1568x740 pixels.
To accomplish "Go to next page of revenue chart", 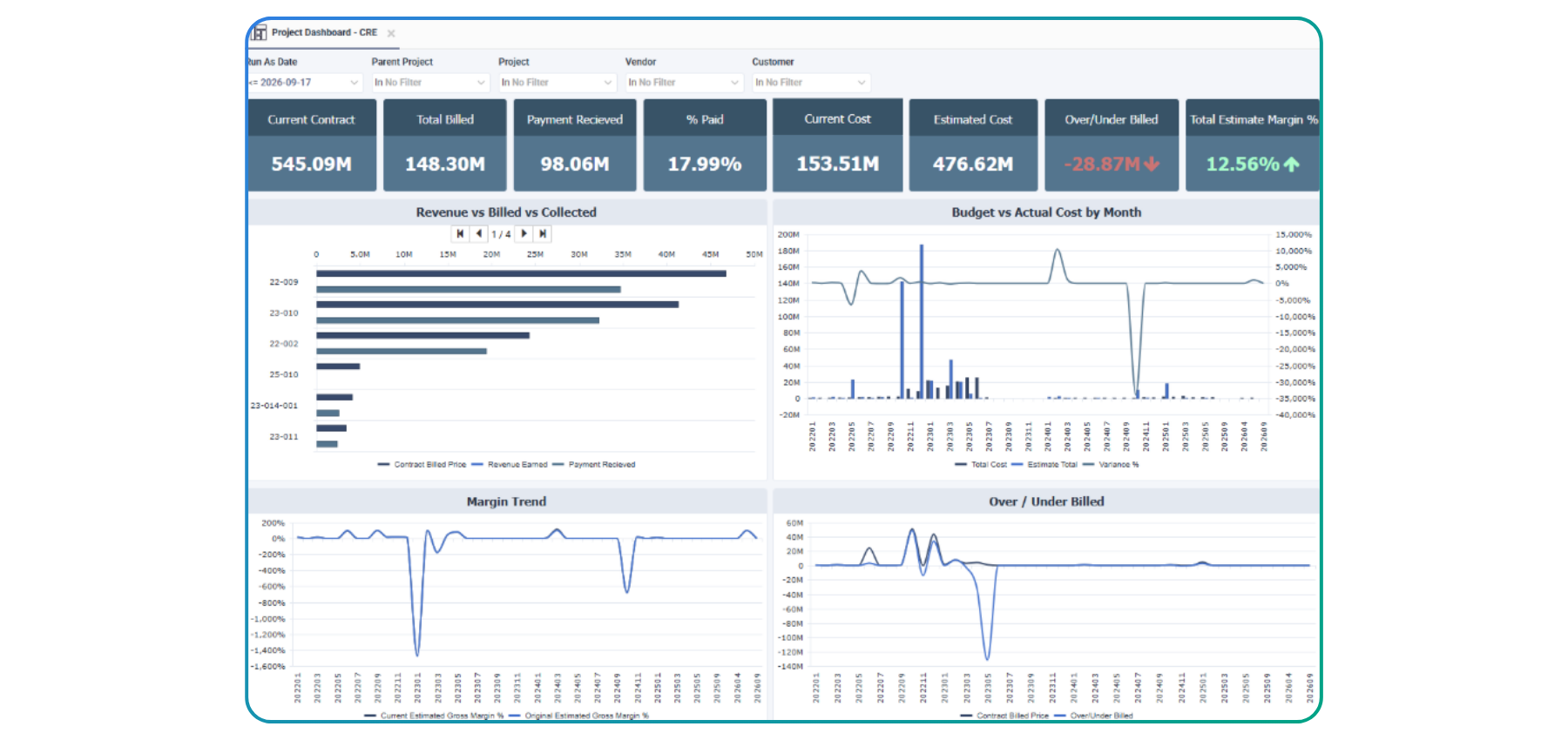I will pos(524,233).
